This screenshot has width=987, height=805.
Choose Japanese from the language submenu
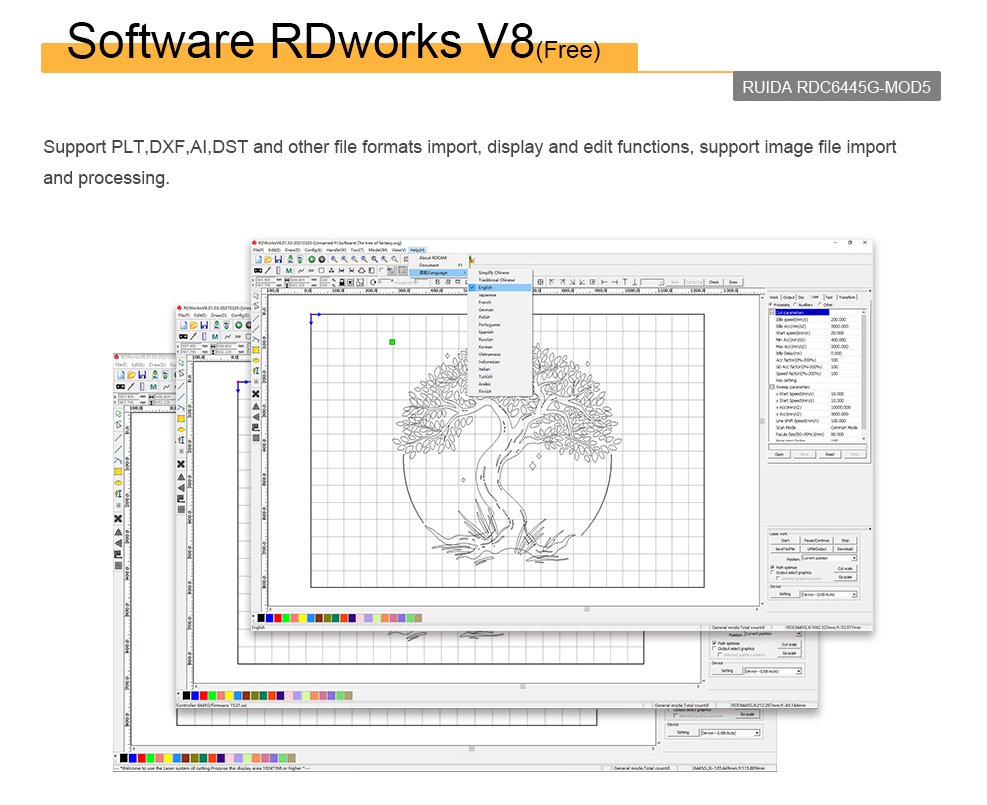[488, 295]
